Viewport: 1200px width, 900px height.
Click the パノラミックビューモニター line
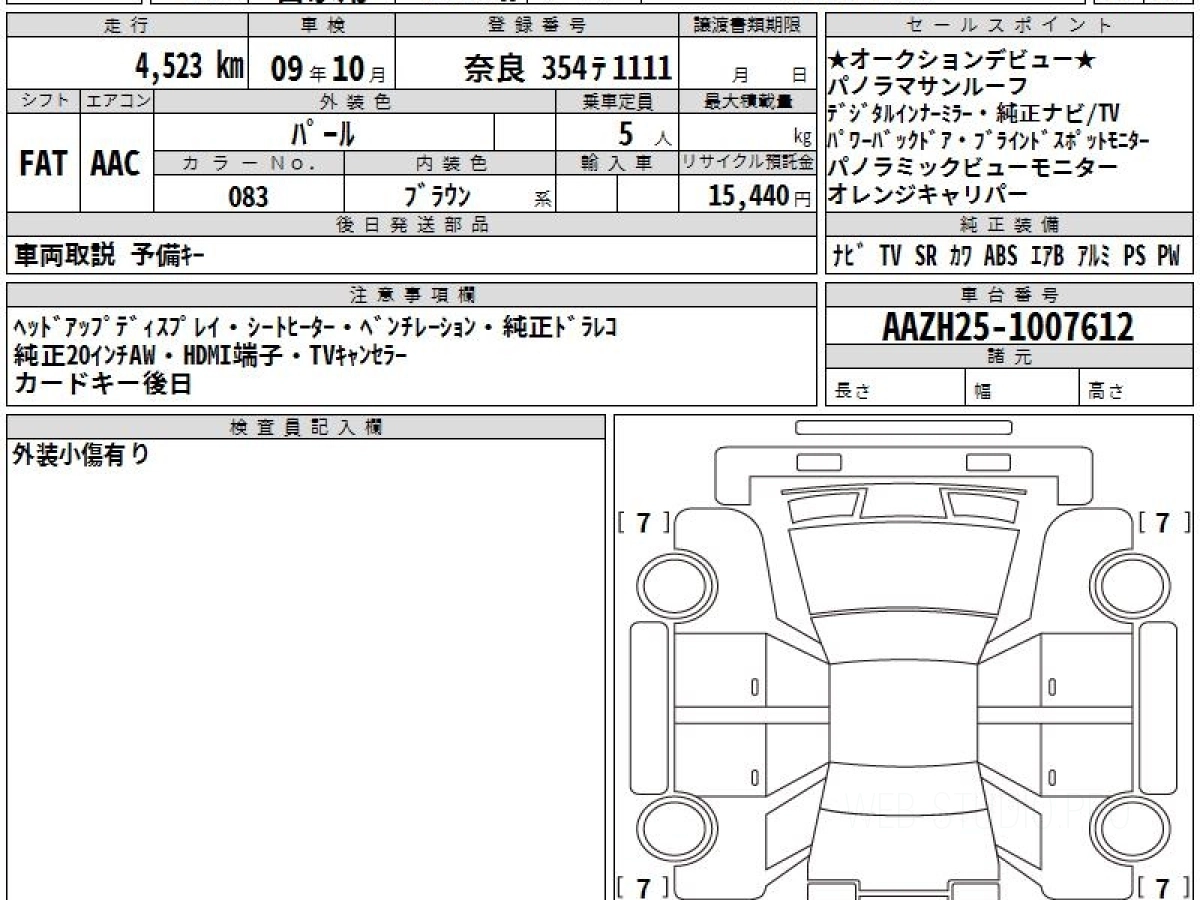coord(974,167)
